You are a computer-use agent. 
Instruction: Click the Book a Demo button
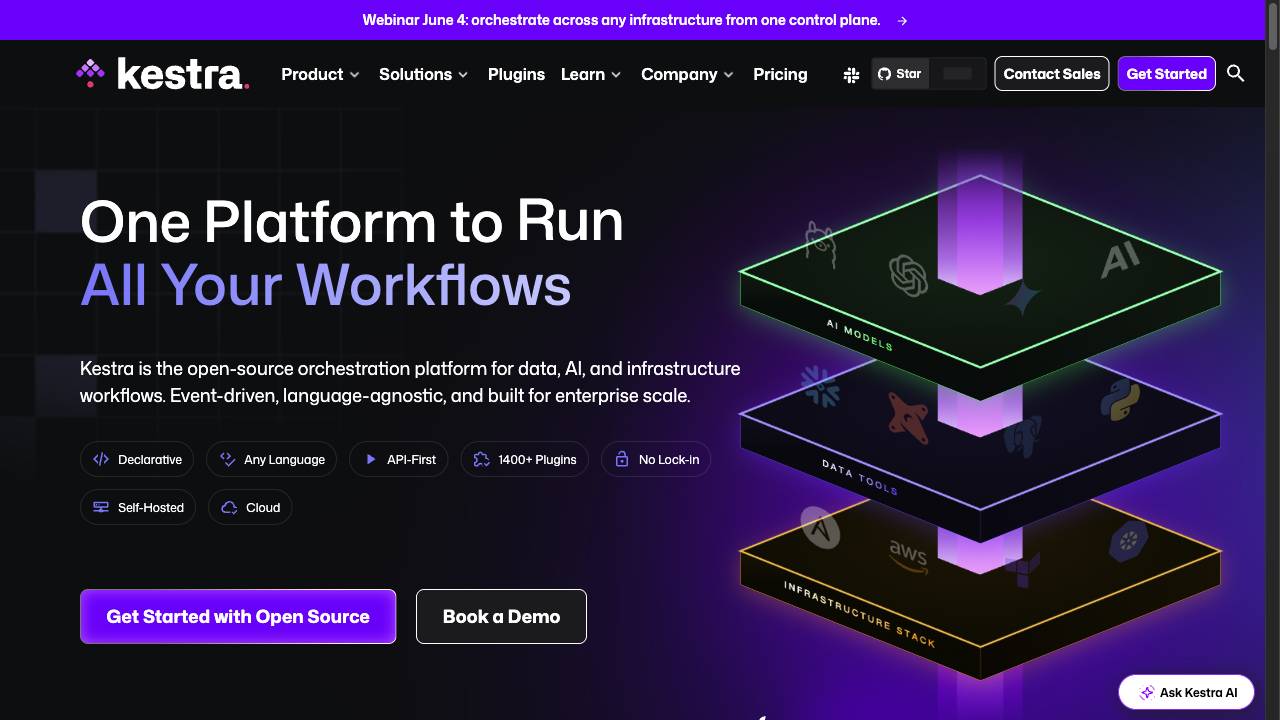coord(501,616)
